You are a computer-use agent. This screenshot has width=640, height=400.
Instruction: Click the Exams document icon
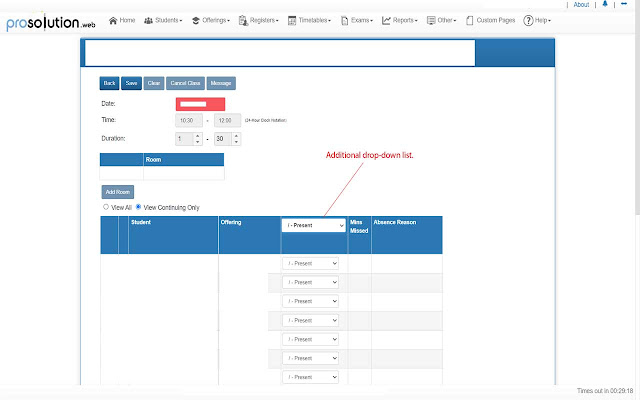click(344, 20)
